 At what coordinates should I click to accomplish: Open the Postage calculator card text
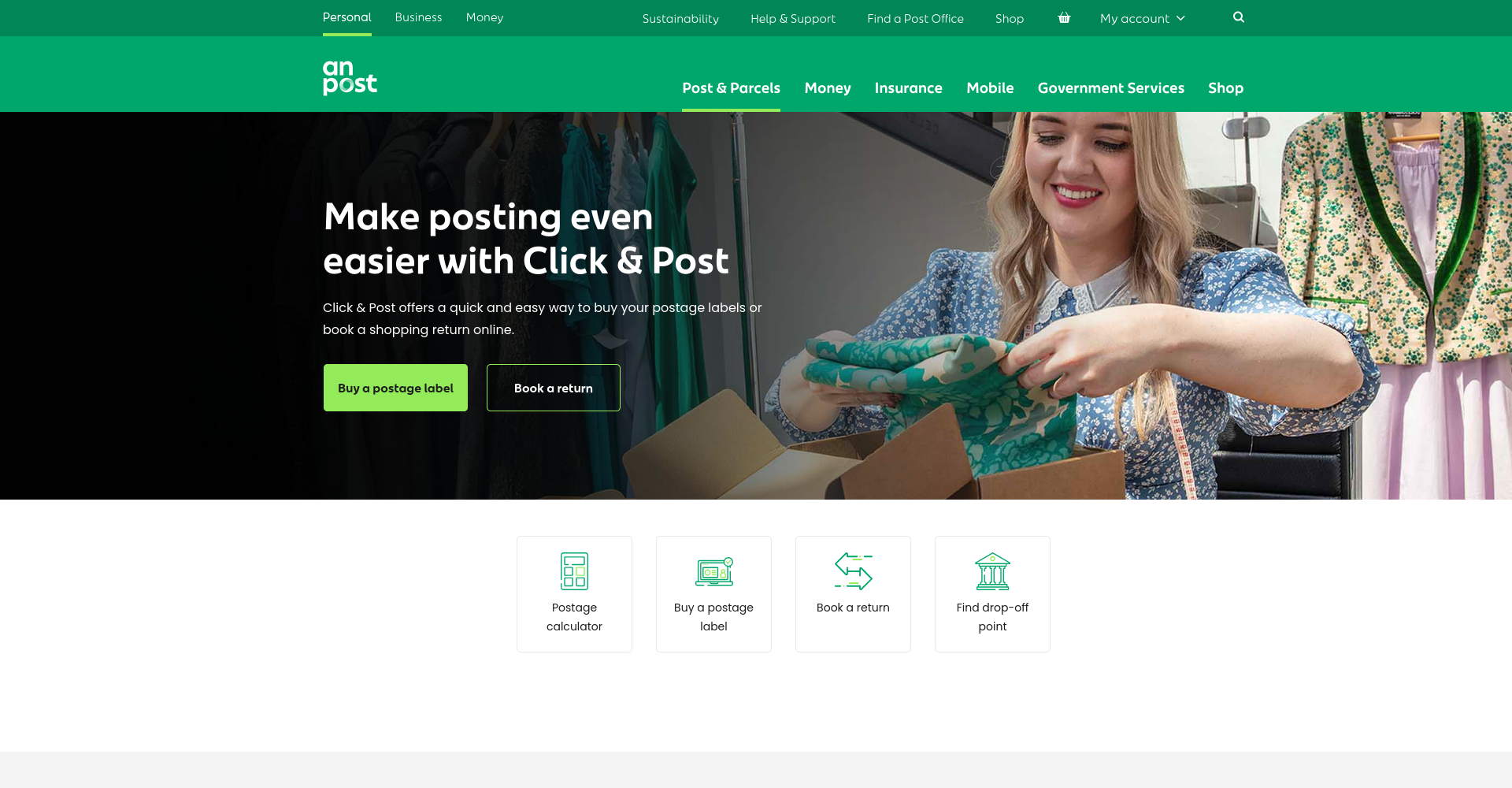pos(574,617)
